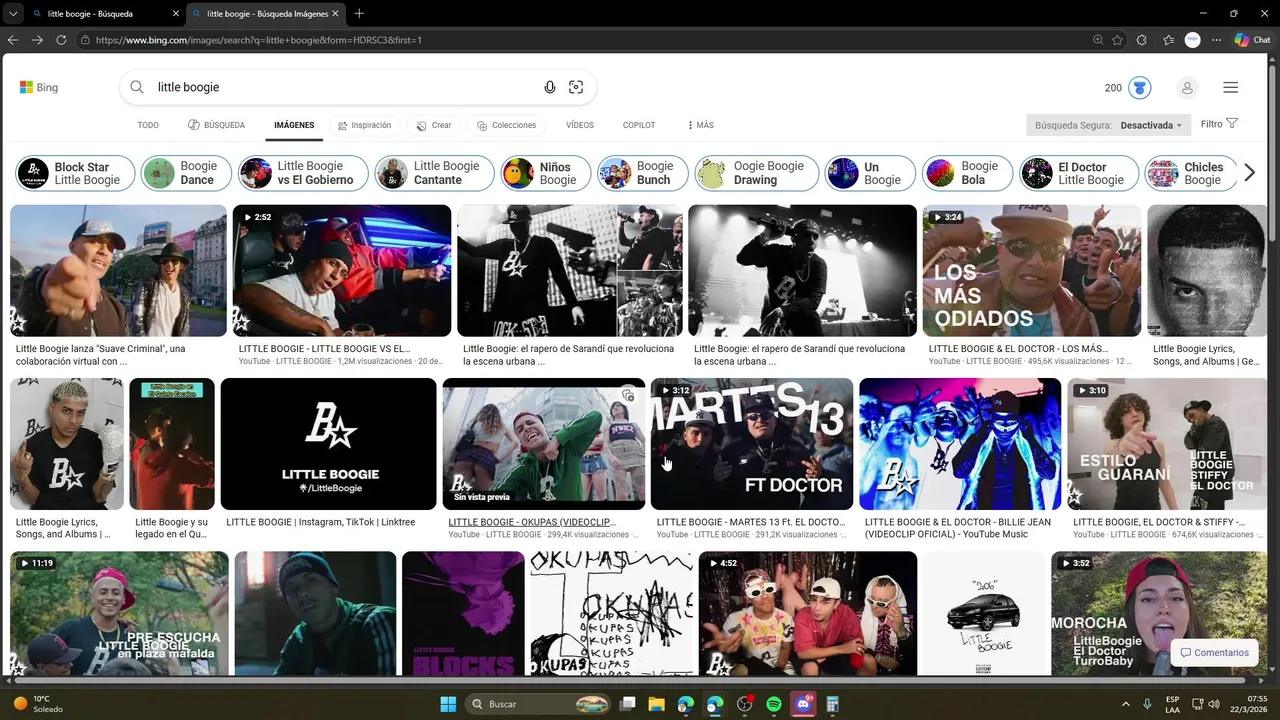1280x720 pixels.
Task: Switch to the COPILOT tab
Action: coord(639,125)
